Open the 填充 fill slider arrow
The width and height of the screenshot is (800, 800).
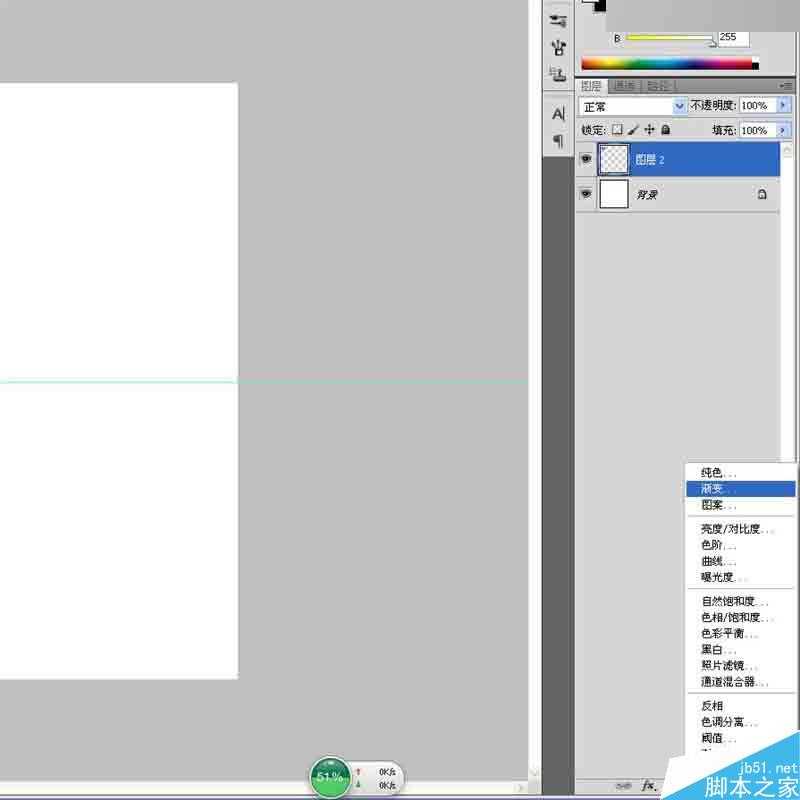pos(784,130)
